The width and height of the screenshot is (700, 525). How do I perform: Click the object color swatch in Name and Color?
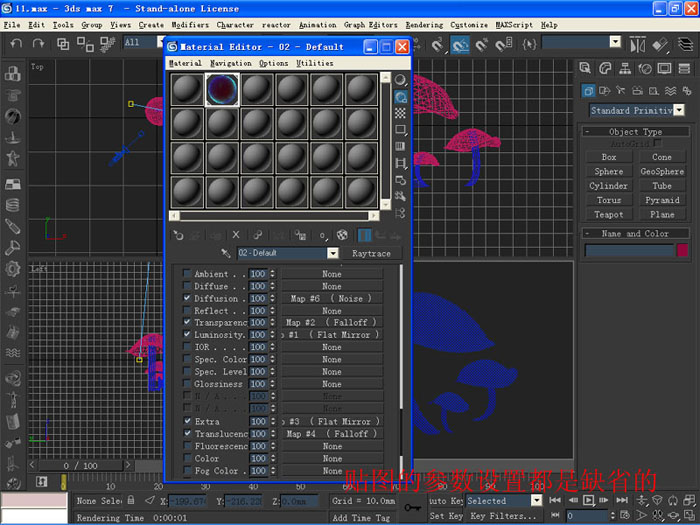click(x=682, y=250)
